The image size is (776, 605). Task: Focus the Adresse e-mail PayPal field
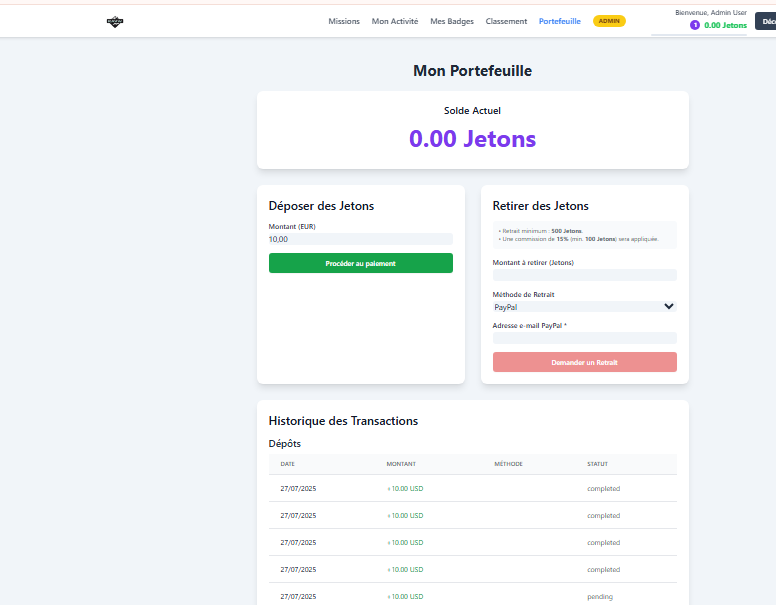tap(584, 338)
